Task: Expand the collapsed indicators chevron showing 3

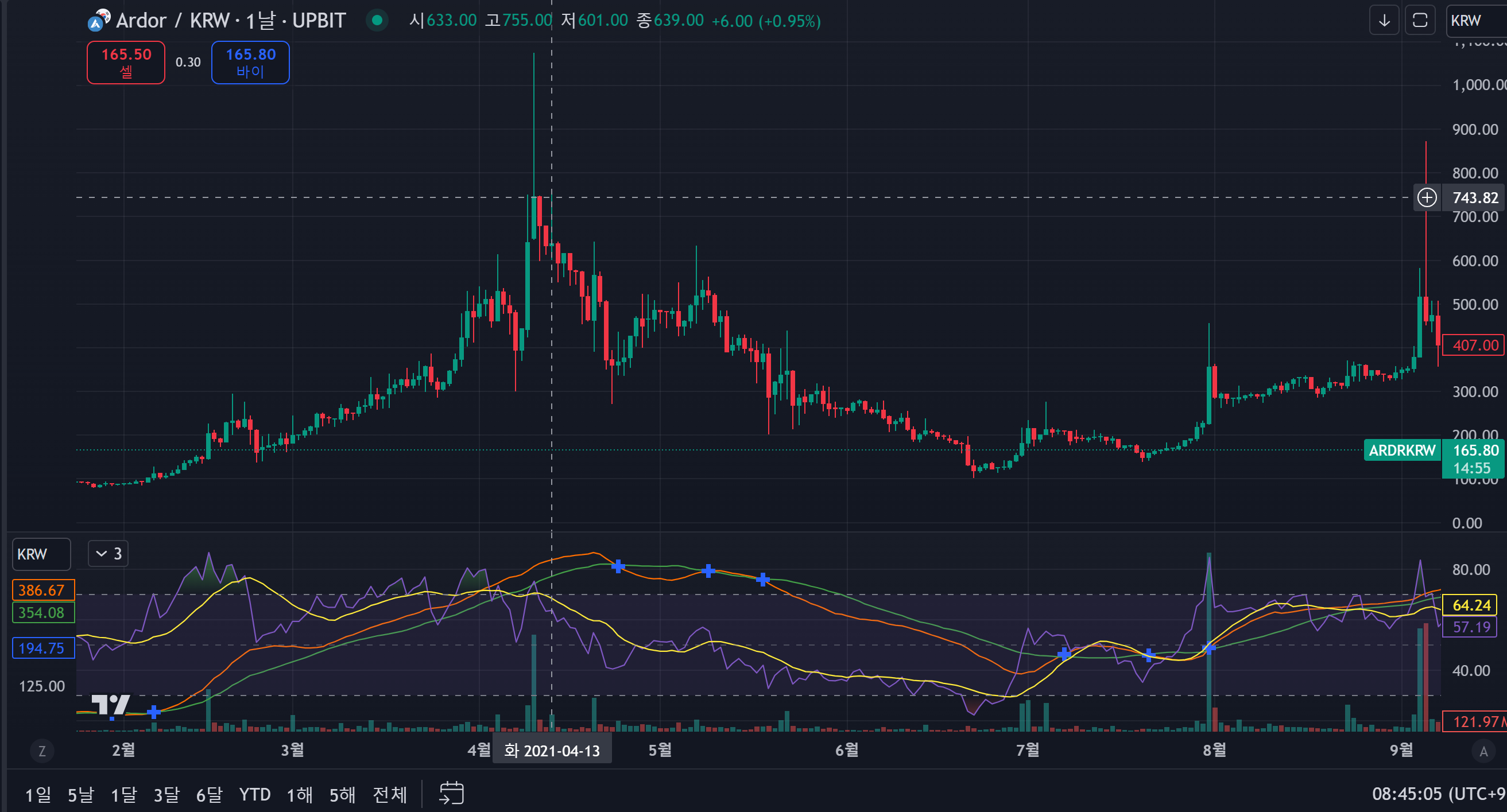Action: [109, 554]
